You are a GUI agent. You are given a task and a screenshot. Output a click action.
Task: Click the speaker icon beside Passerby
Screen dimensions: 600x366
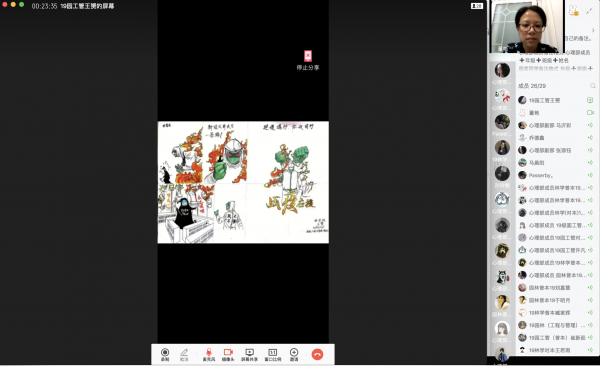pyautogui.click(x=590, y=175)
